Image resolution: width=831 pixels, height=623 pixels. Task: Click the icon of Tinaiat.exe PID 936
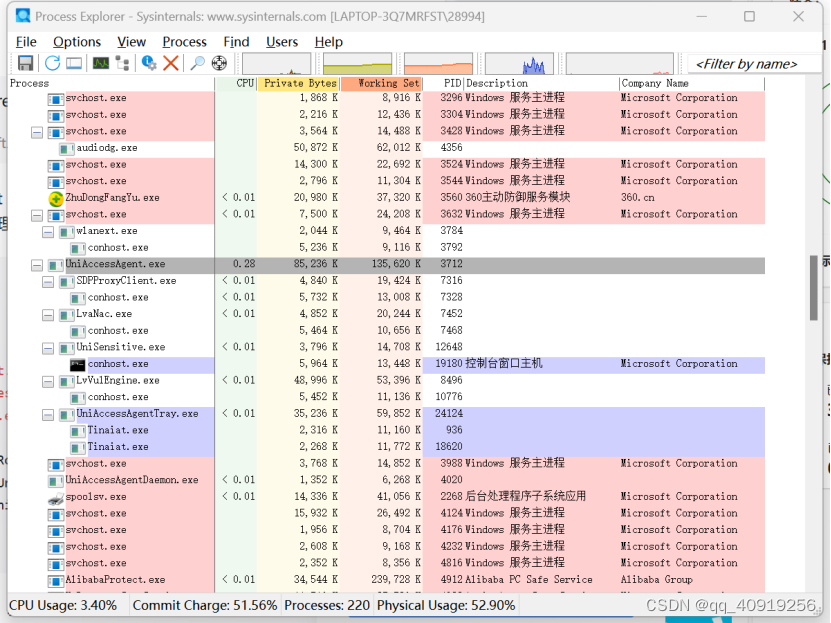[78, 431]
